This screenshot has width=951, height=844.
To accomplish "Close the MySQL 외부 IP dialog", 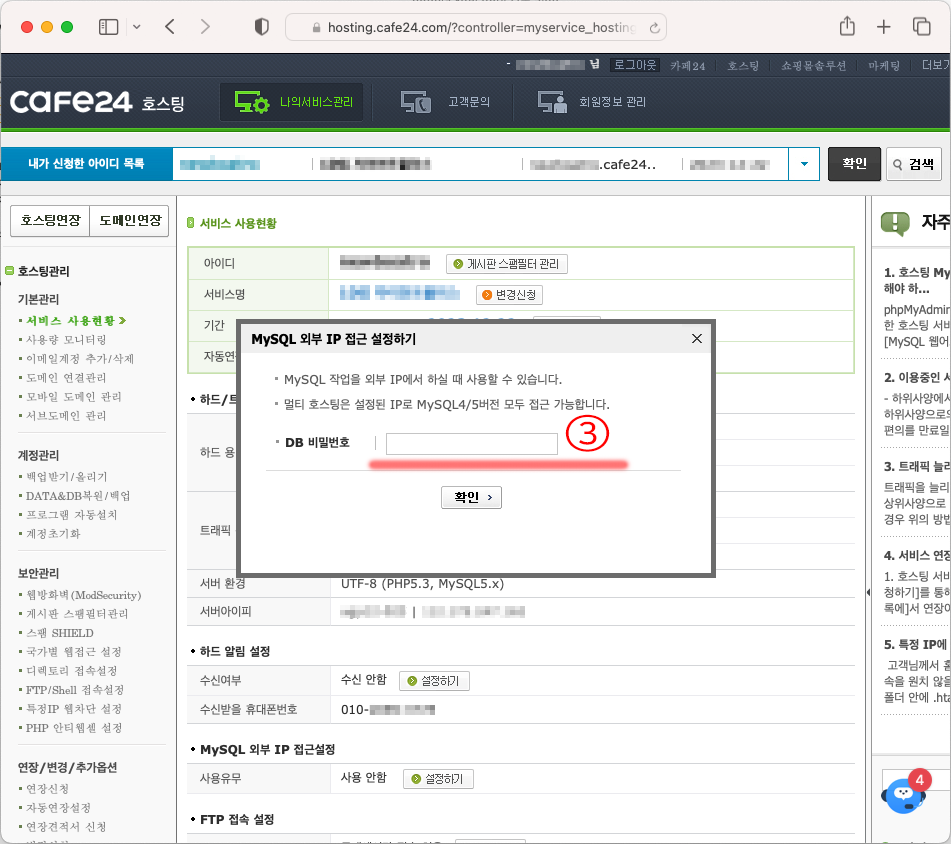I will [x=697, y=339].
